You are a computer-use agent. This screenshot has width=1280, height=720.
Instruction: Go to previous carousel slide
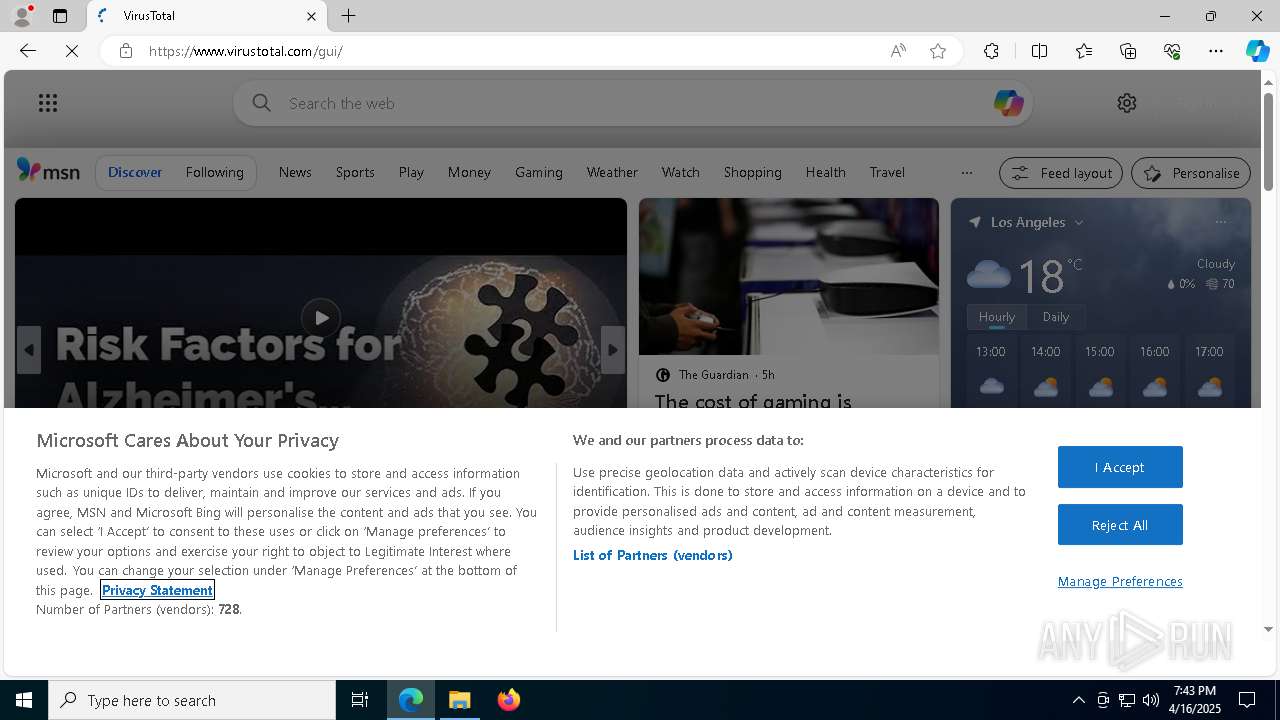[28, 350]
